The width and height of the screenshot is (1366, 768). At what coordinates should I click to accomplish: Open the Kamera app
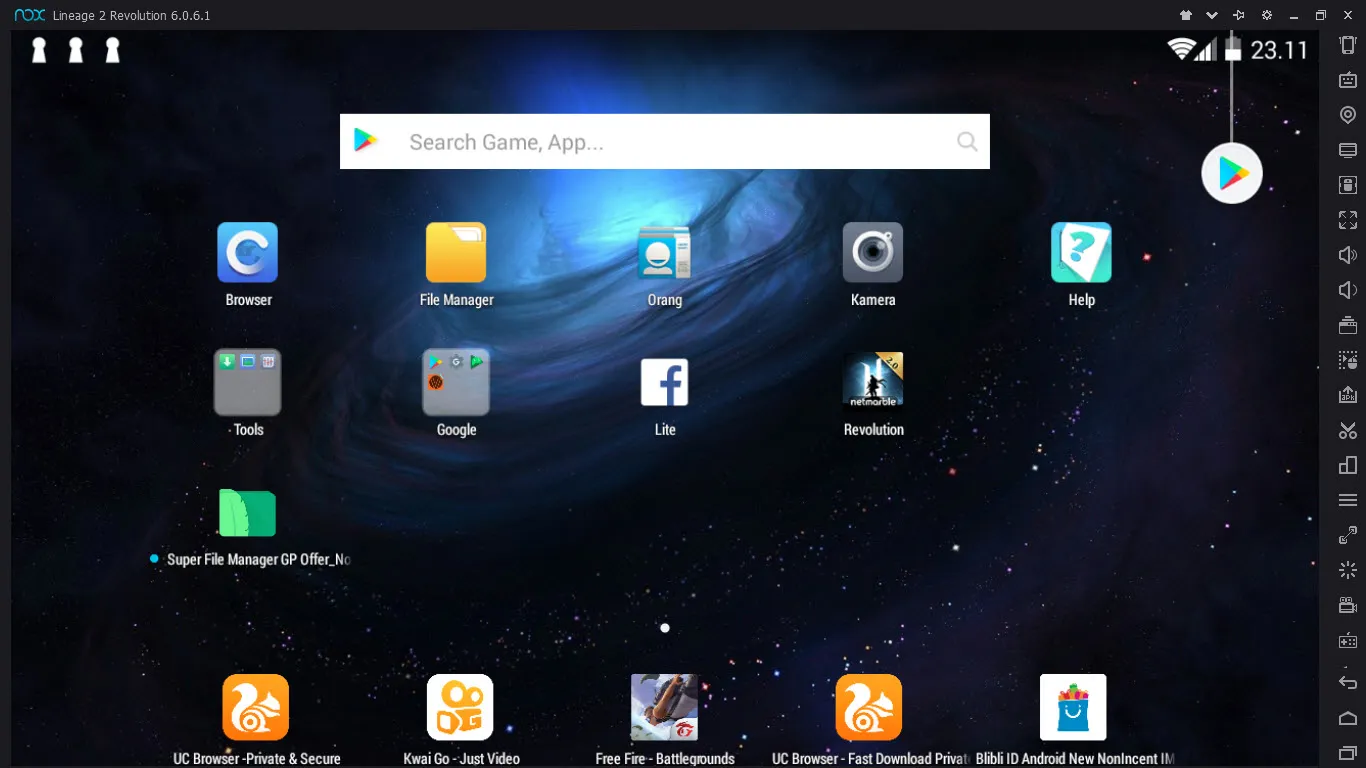pos(873,253)
